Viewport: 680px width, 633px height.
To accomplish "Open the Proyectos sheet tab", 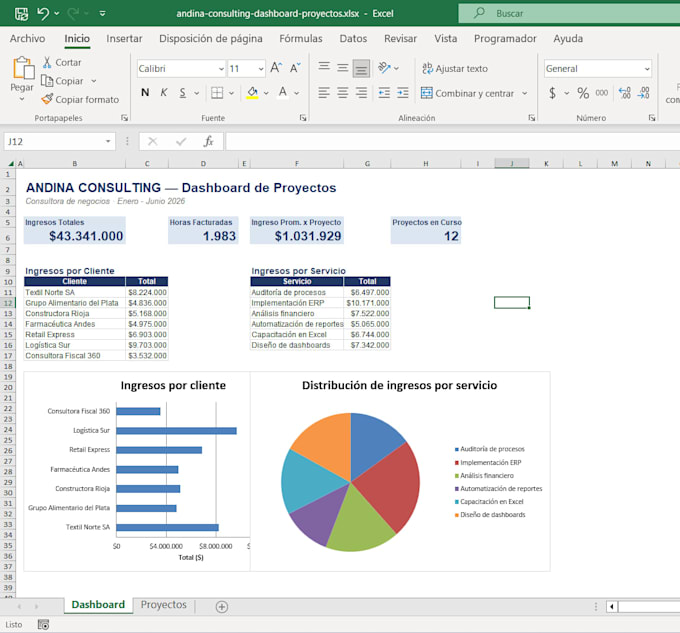I will 163,605.
